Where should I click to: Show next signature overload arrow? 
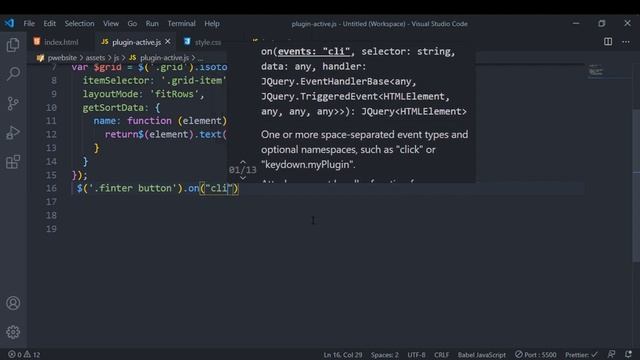243,178
